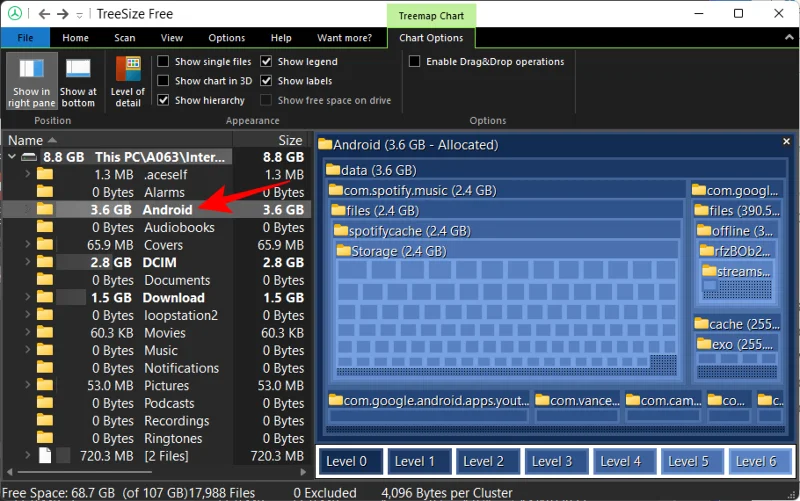
Task: Switch to the View ribbon tab
Action: point(171,38)
